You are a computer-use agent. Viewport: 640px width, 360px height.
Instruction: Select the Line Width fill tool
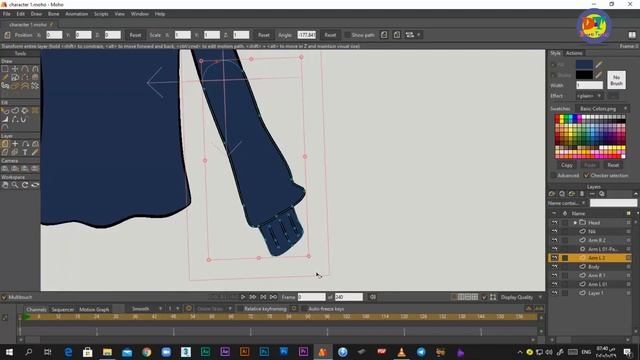click(x=5, y=119)
